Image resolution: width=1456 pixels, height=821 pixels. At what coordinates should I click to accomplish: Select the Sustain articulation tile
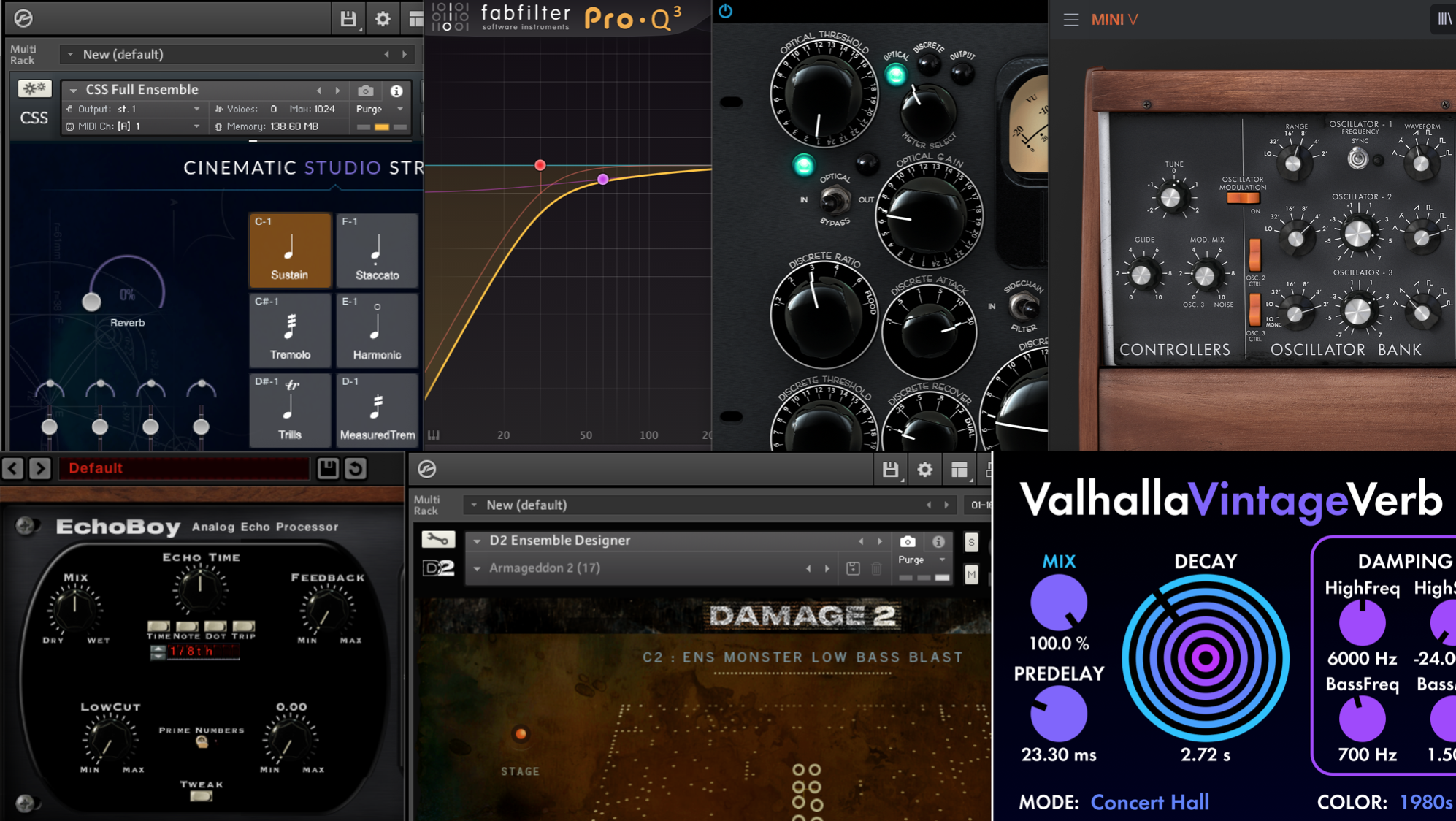pos(290,250)
